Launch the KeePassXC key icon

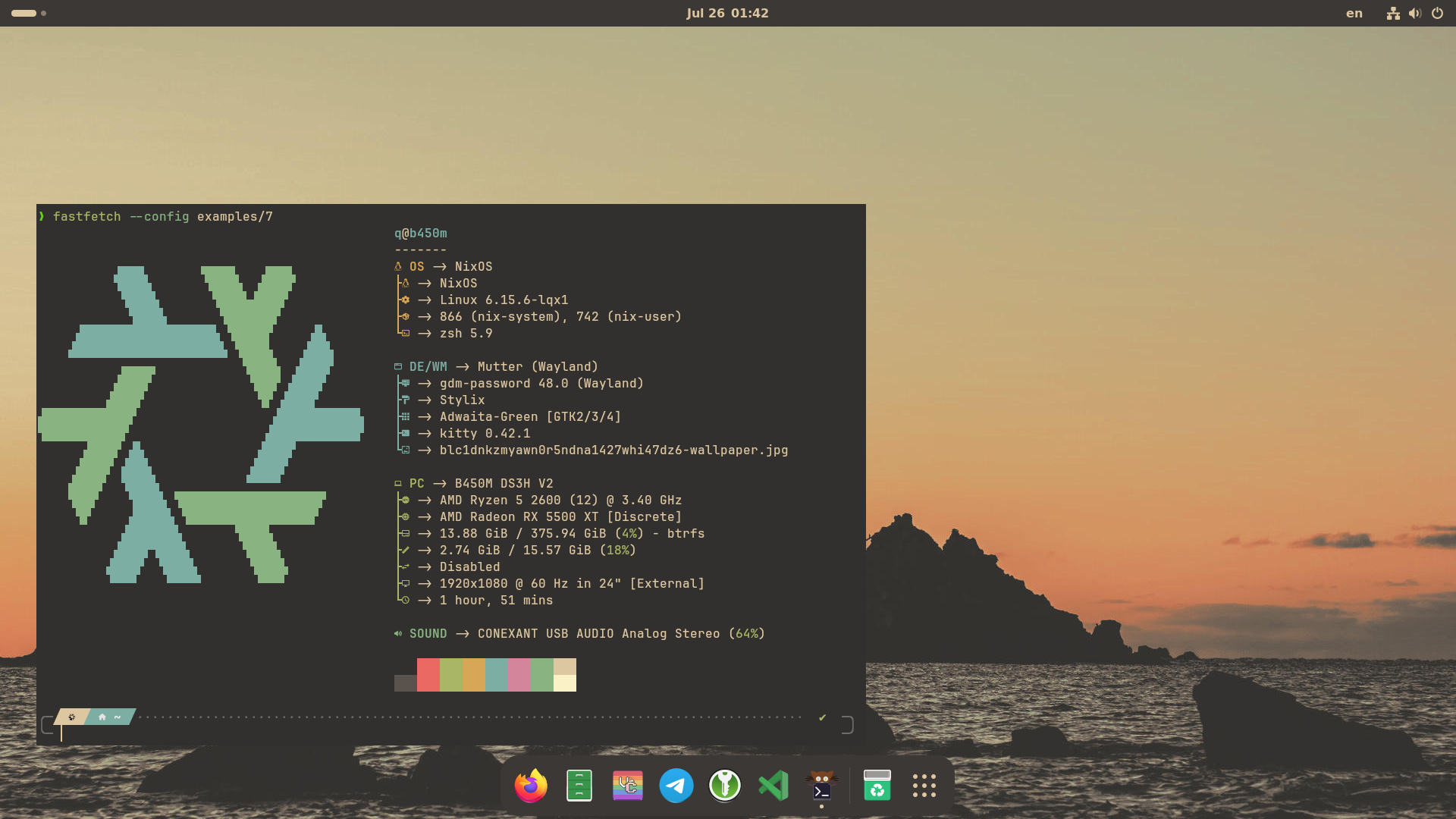click(x=725, y=786)
